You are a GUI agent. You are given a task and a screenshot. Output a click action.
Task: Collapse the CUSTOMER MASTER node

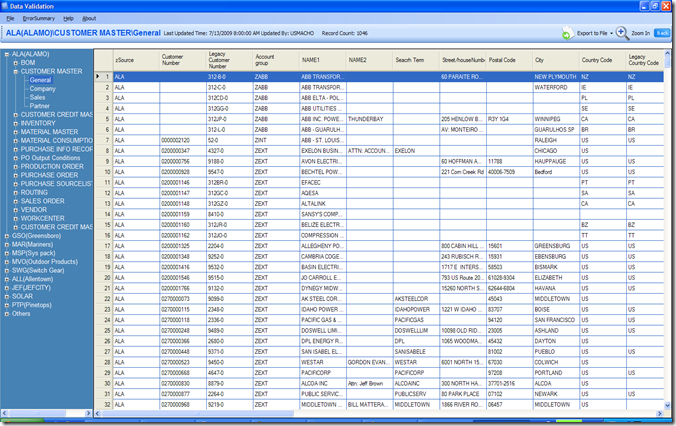(x=16, y=72)
